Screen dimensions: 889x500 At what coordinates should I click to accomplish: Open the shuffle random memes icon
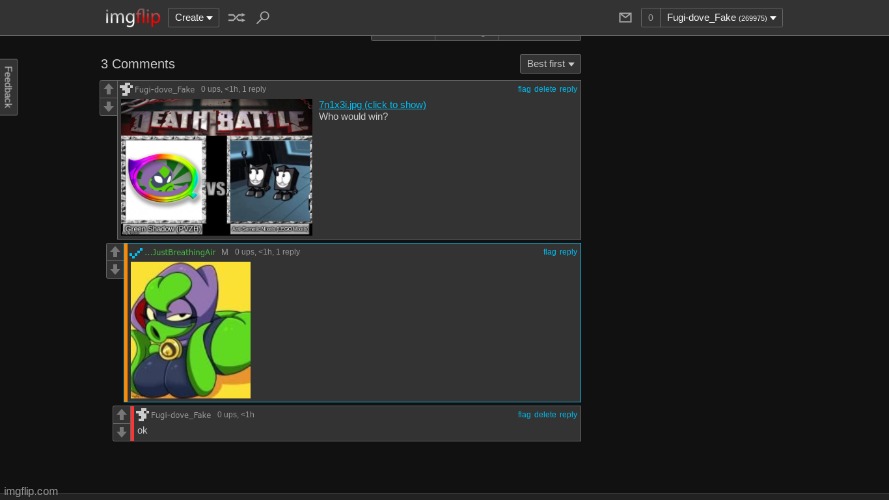click(236, 18)
